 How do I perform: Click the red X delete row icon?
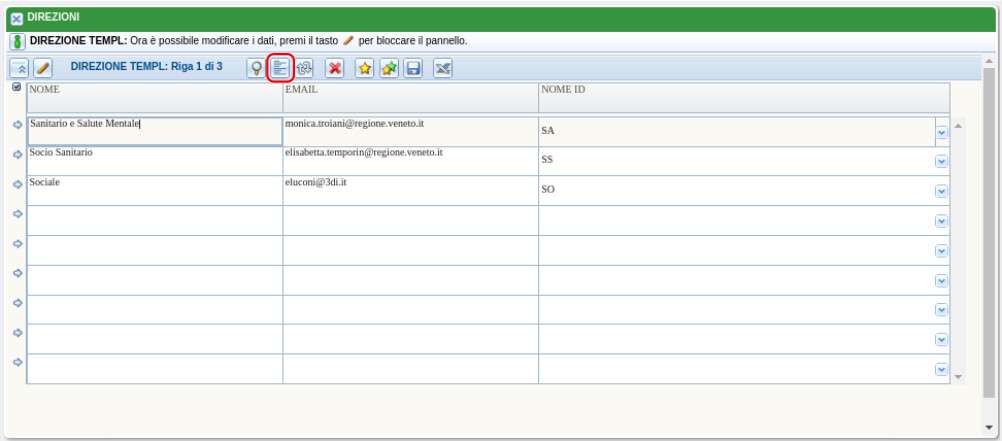(335, 68)
